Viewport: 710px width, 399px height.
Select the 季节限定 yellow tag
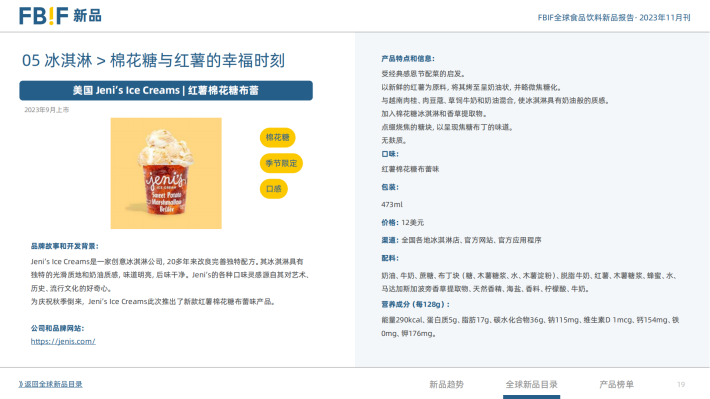pos(281,163)
